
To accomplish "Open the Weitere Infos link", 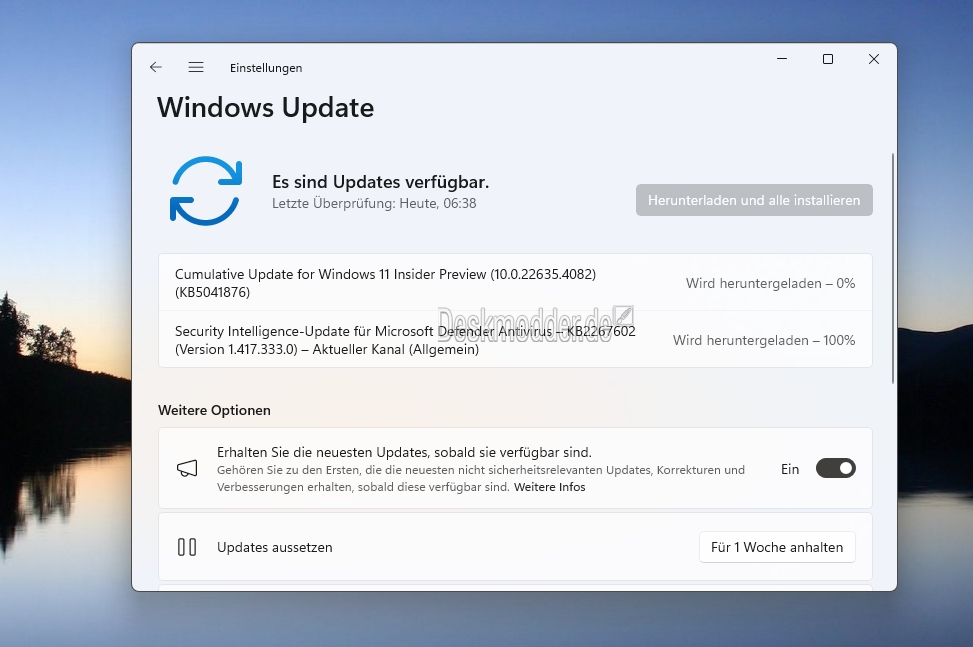I will point(549,487).
